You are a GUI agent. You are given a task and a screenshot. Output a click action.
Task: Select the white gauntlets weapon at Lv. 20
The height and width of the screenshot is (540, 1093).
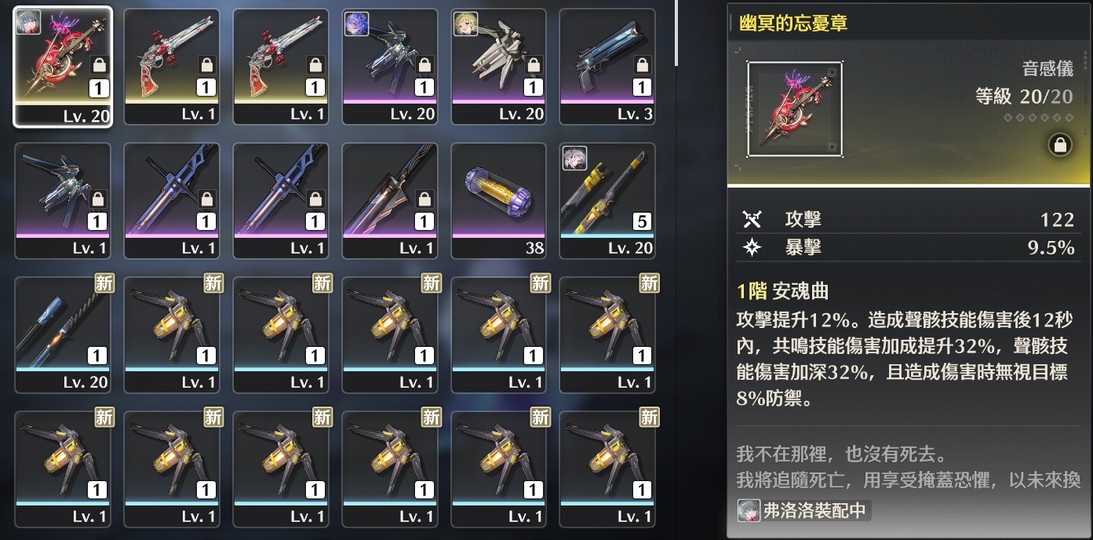498,67
